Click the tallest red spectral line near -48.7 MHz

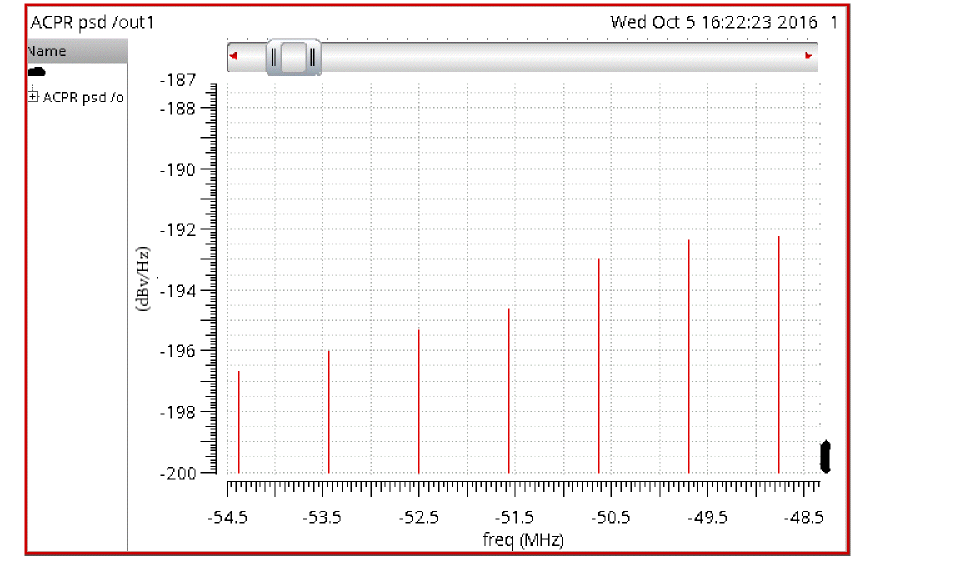pyautogui.click(x=778, y=355)
